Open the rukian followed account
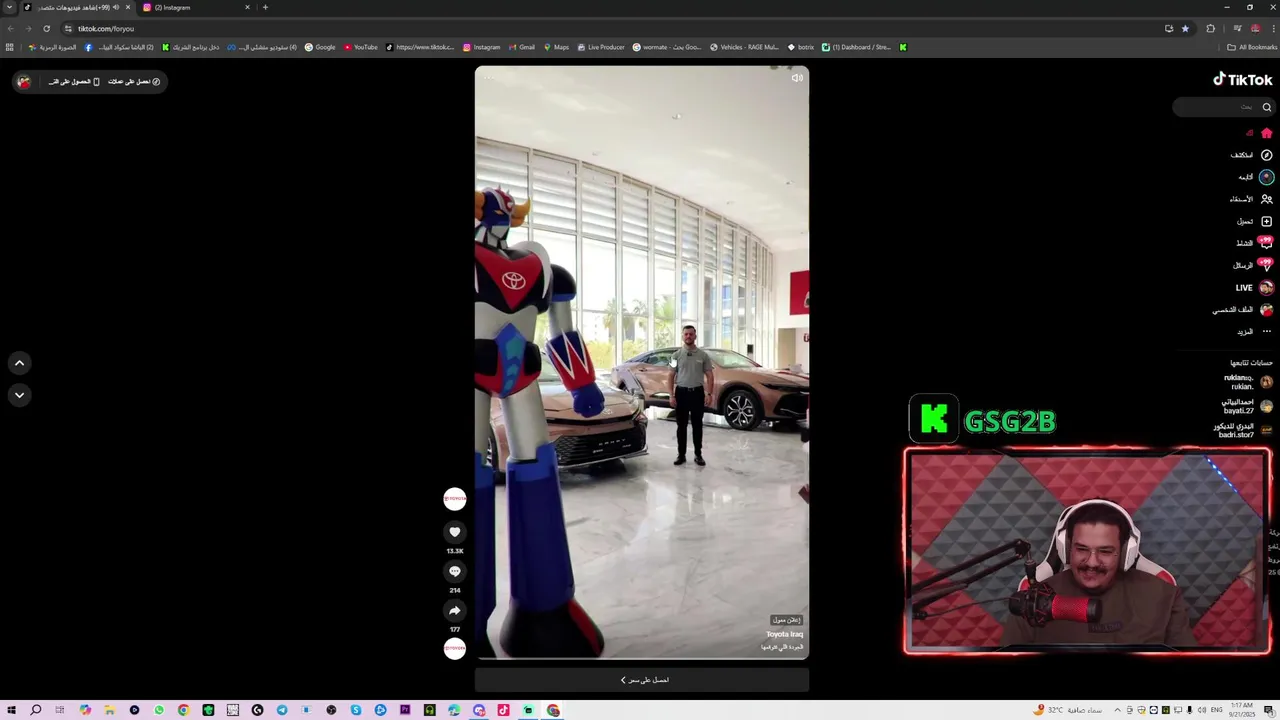Image resolution: width=1280 pixels, height=720 pixels. pos(1247,382)
